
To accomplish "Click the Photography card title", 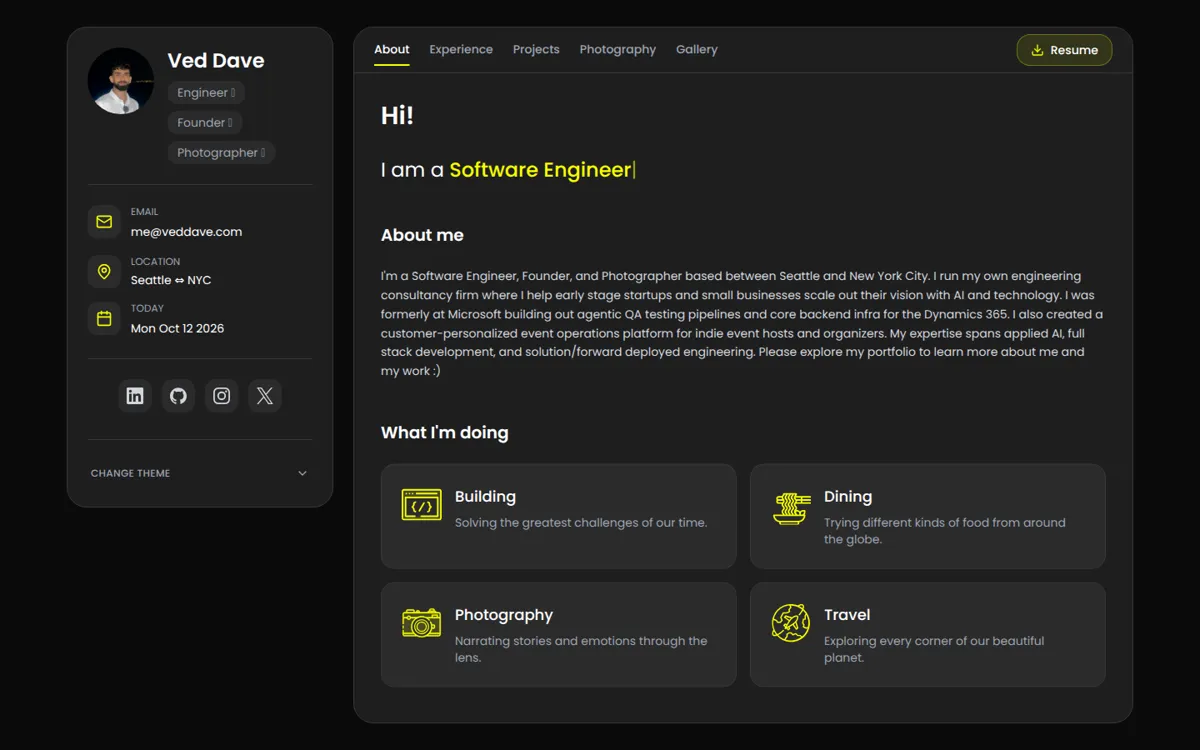I will point(504,615).
